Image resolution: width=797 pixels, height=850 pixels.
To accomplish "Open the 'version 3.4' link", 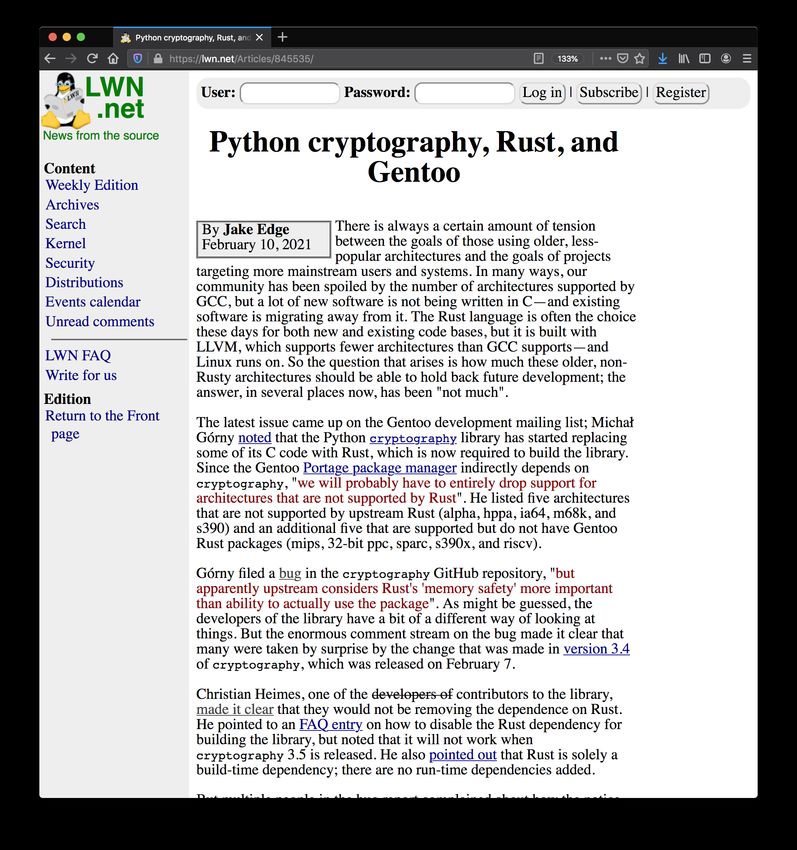I will point(596,649).
